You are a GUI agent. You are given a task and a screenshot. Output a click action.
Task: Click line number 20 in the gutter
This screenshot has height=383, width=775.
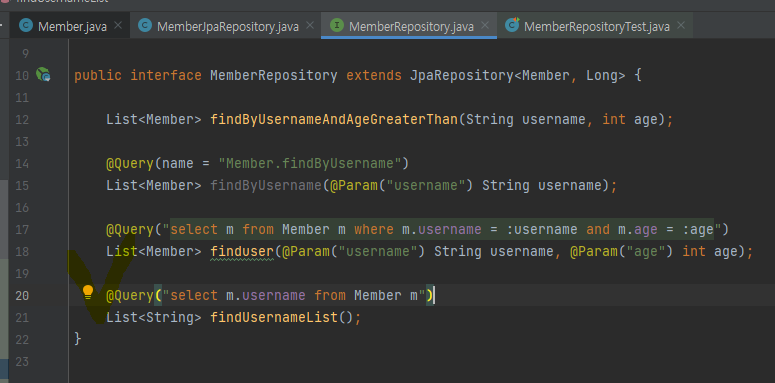22,296
